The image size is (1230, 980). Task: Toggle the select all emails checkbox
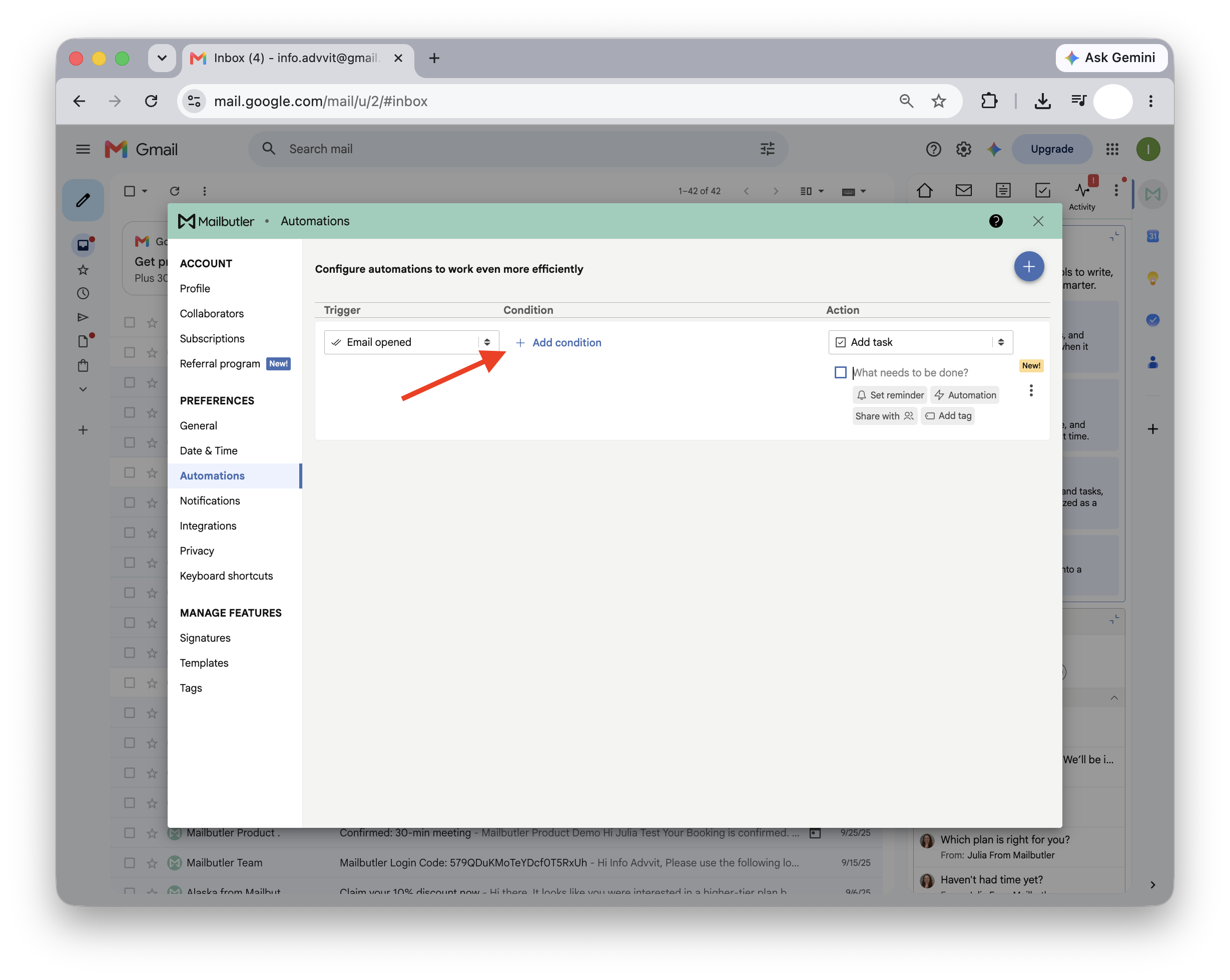click(130, 191)
